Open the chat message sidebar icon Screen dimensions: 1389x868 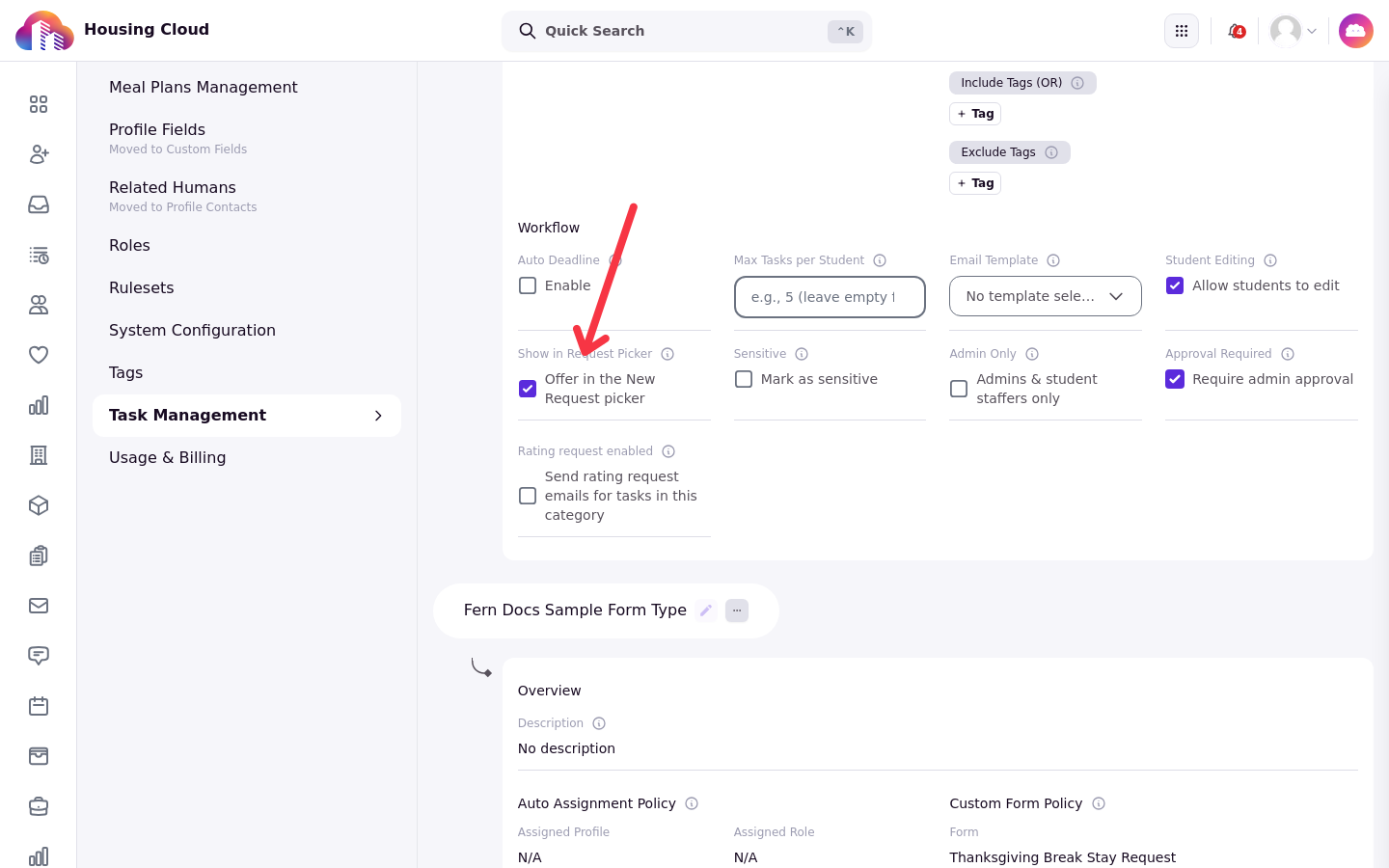[39, 656]
